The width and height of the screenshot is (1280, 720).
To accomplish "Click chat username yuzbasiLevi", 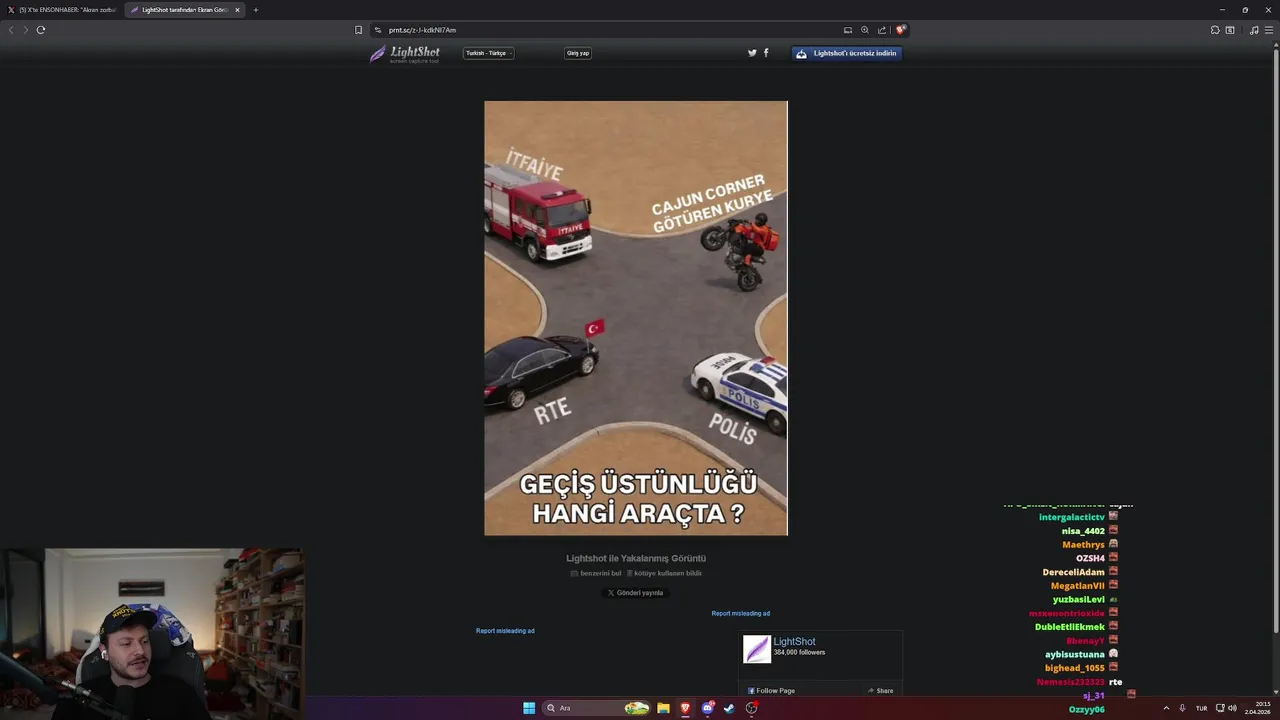I will pos(1079,600).
